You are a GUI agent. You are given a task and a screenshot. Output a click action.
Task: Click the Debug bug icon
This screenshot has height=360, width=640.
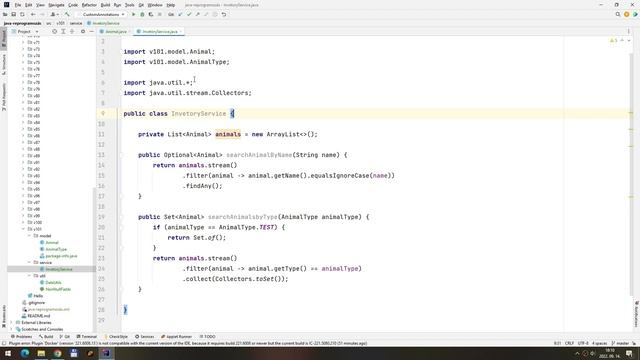tap(142, 14)
